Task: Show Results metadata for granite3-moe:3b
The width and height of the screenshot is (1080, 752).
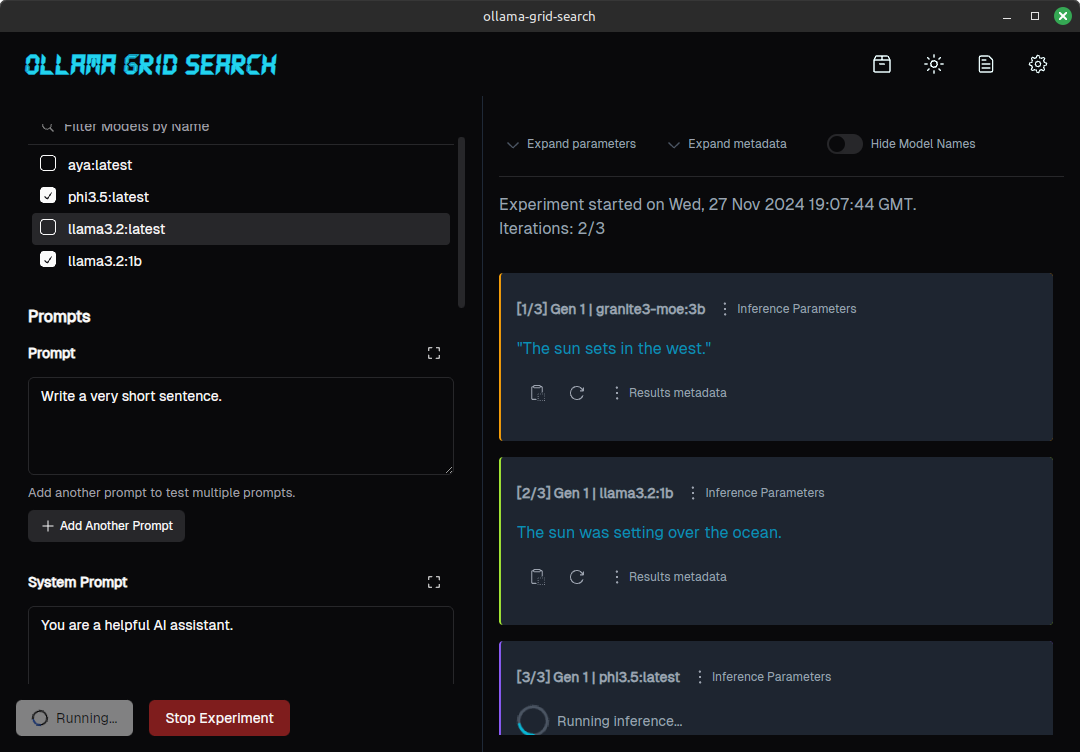Action: [669, 393]
